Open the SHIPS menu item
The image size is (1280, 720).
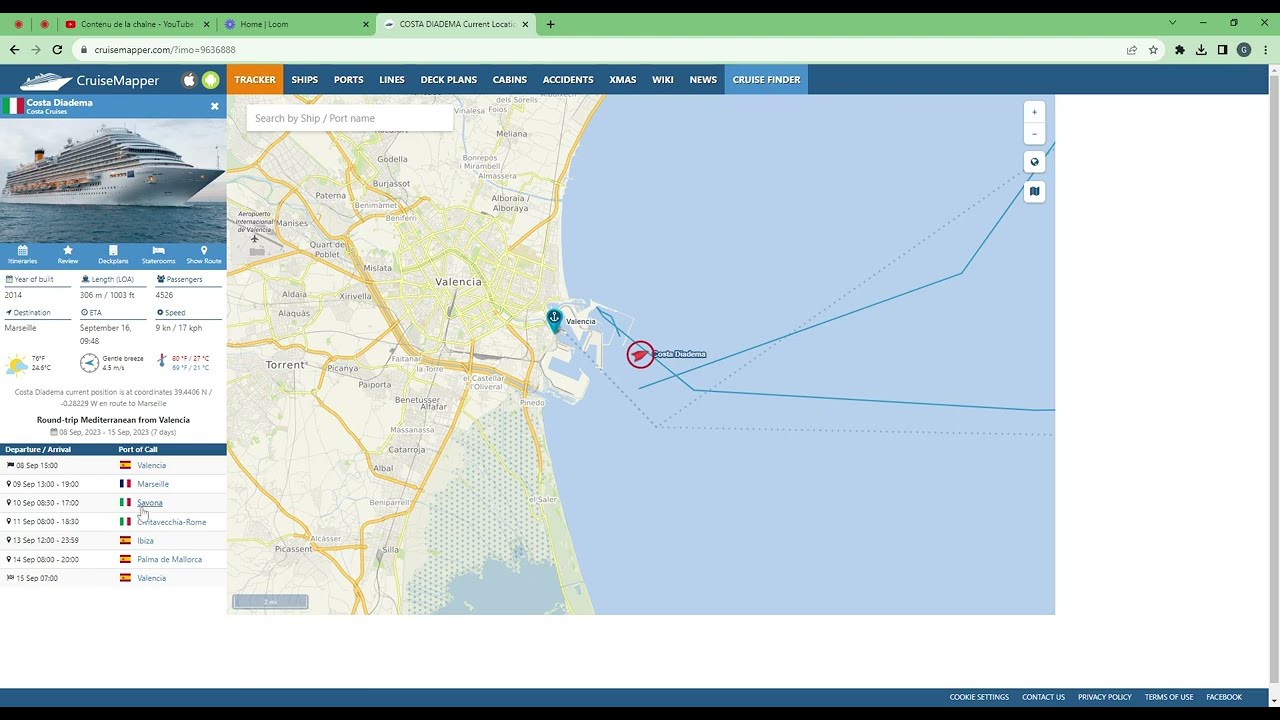coord(305,80)
